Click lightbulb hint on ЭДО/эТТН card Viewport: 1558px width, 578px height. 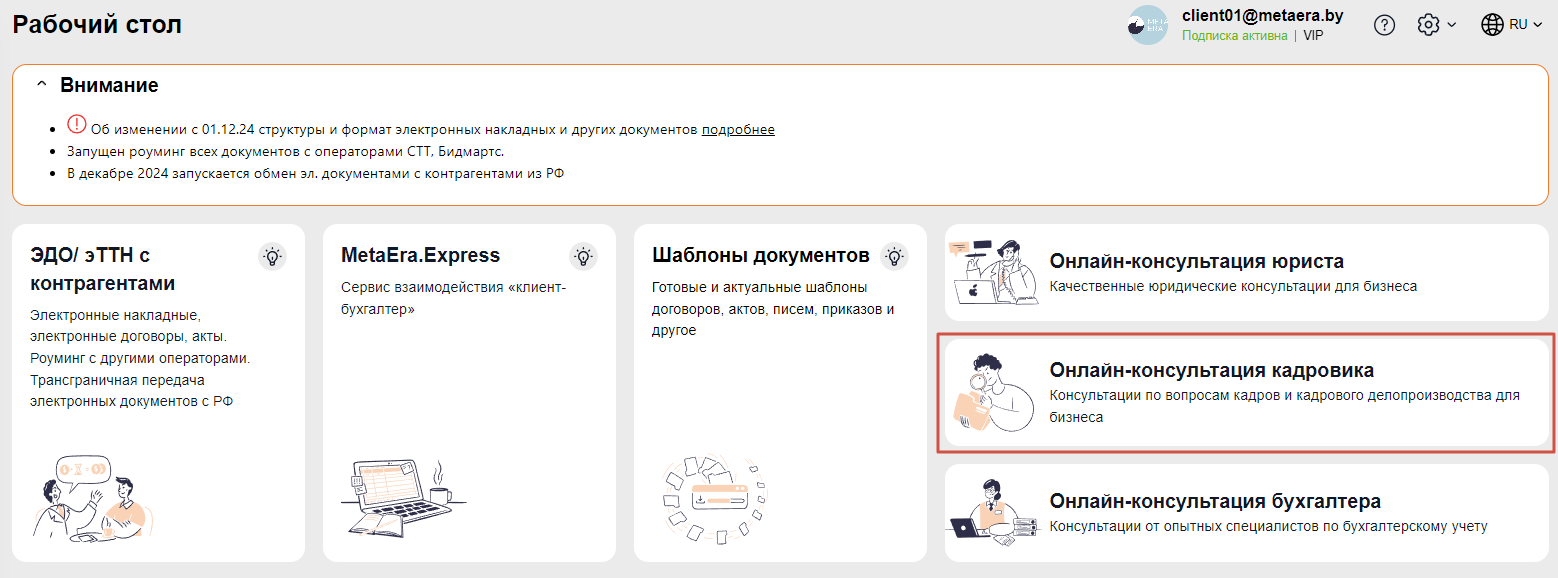[271, 256]
